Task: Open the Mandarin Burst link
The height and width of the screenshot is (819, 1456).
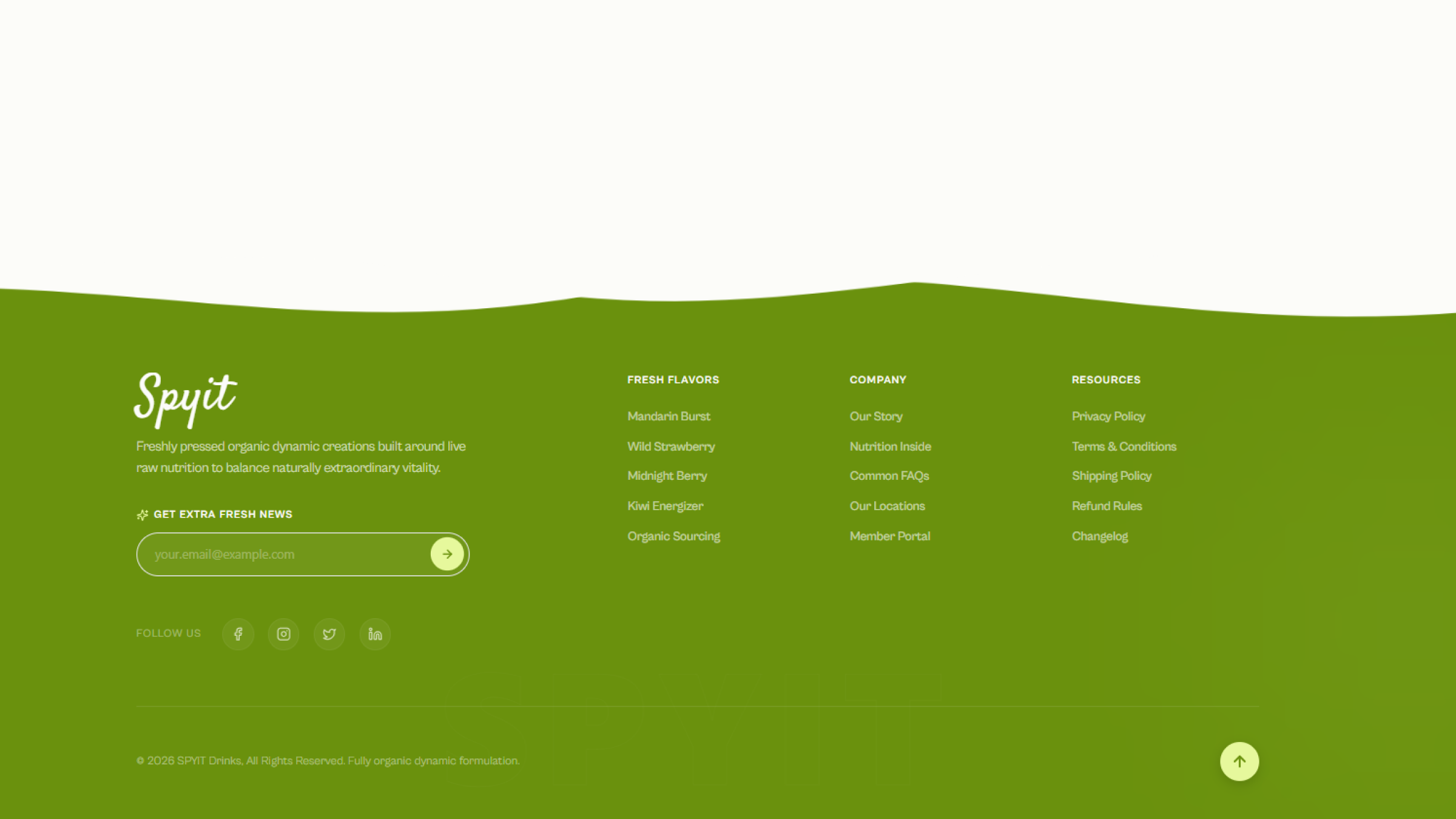Action: (x=669, y=416)
